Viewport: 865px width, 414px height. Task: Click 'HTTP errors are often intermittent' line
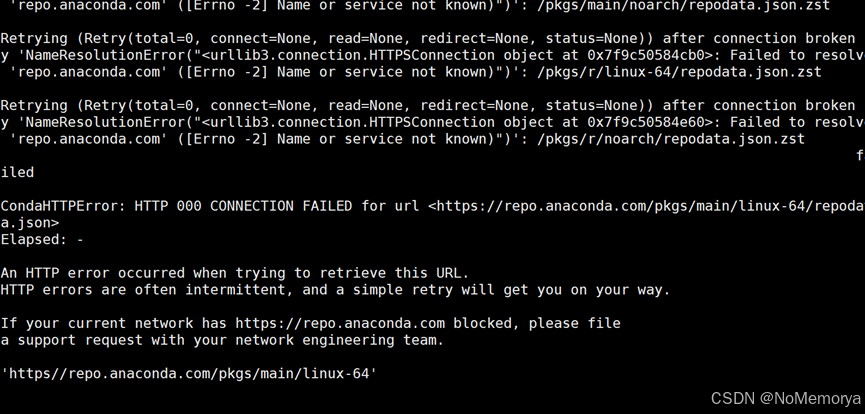335,290
